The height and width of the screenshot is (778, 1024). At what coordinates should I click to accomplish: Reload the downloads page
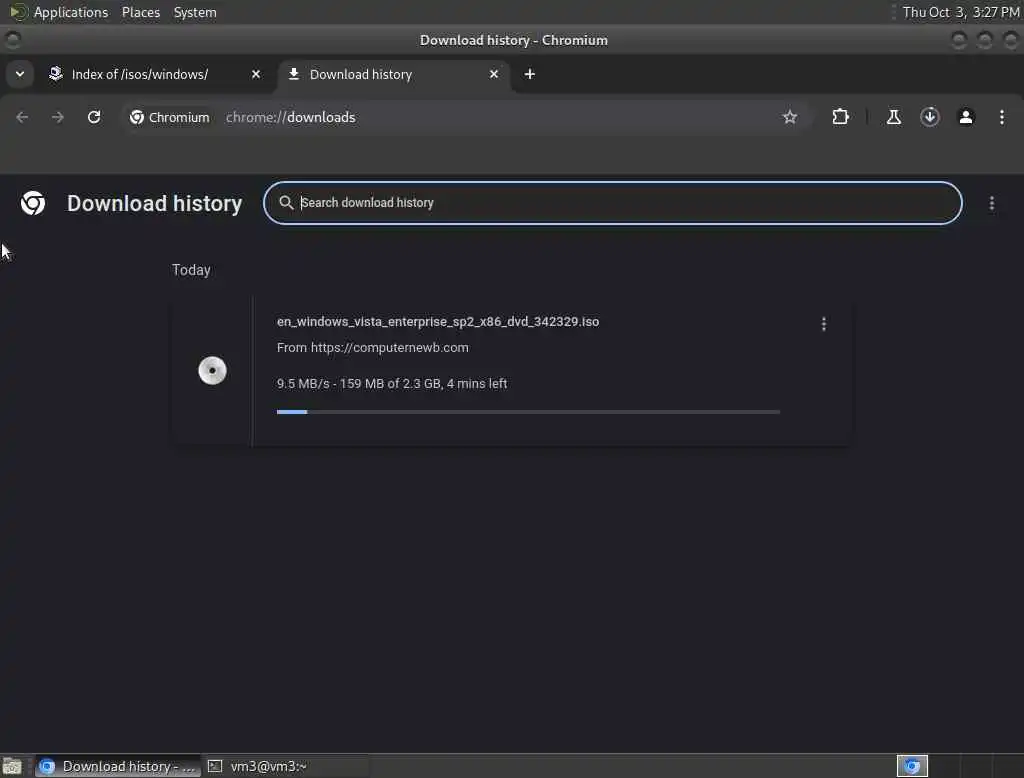click(x=94, y=117)
